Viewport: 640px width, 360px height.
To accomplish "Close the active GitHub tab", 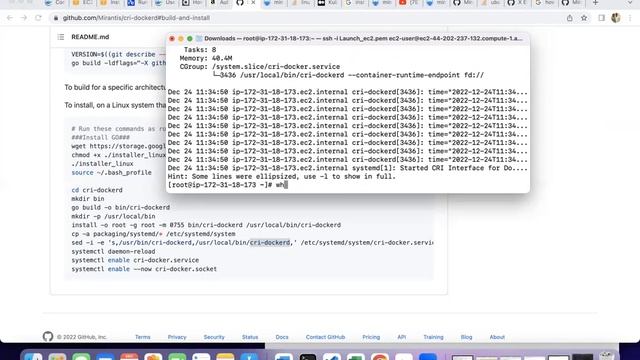I will pos(253,3).
